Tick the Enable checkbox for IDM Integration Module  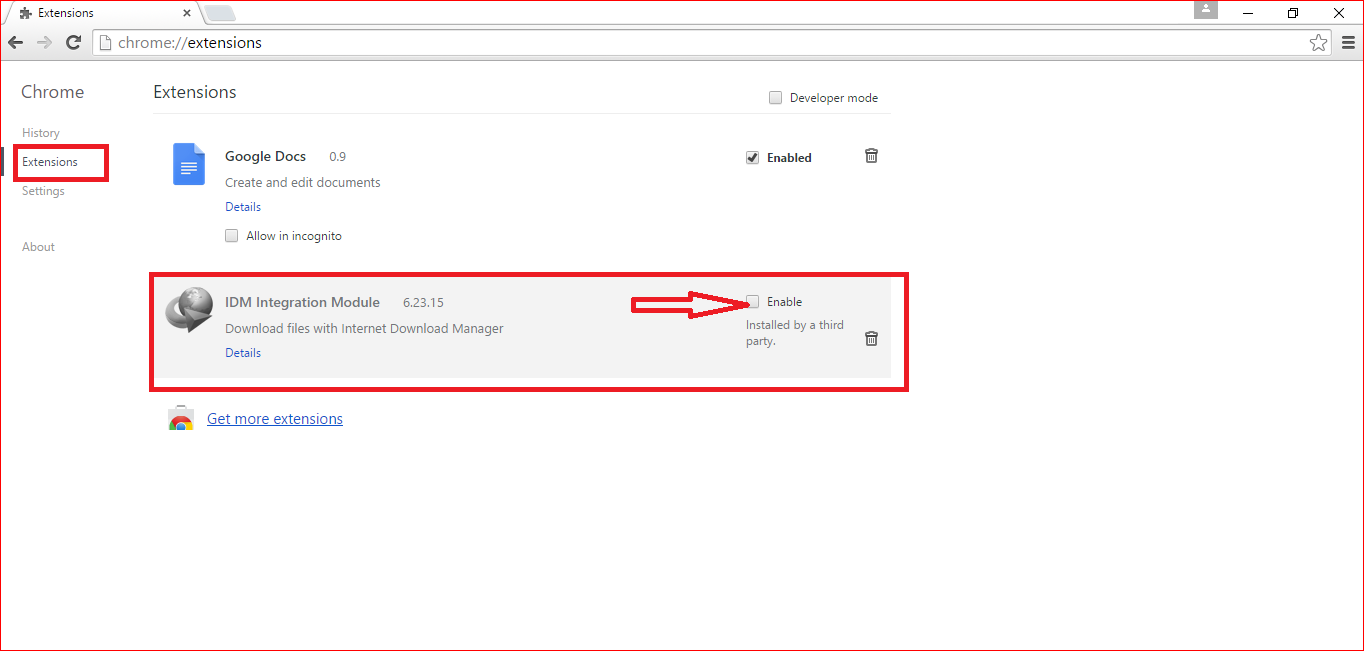coord(753,302)
